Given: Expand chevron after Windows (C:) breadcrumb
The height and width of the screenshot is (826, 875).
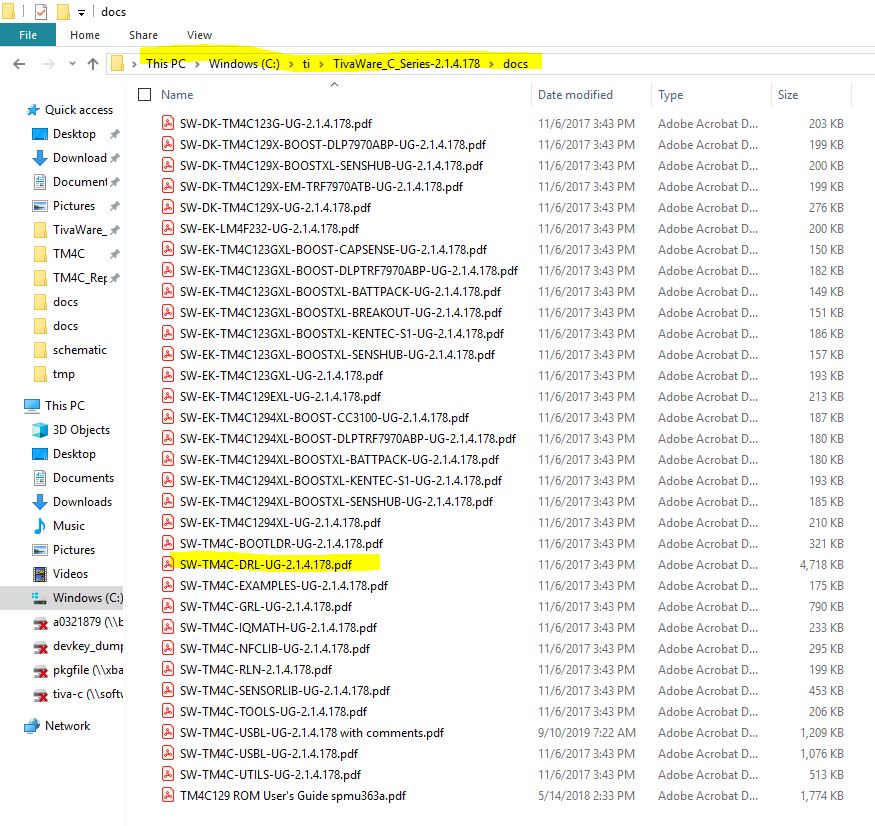Looking at the screenshot, I should (291, 64).
